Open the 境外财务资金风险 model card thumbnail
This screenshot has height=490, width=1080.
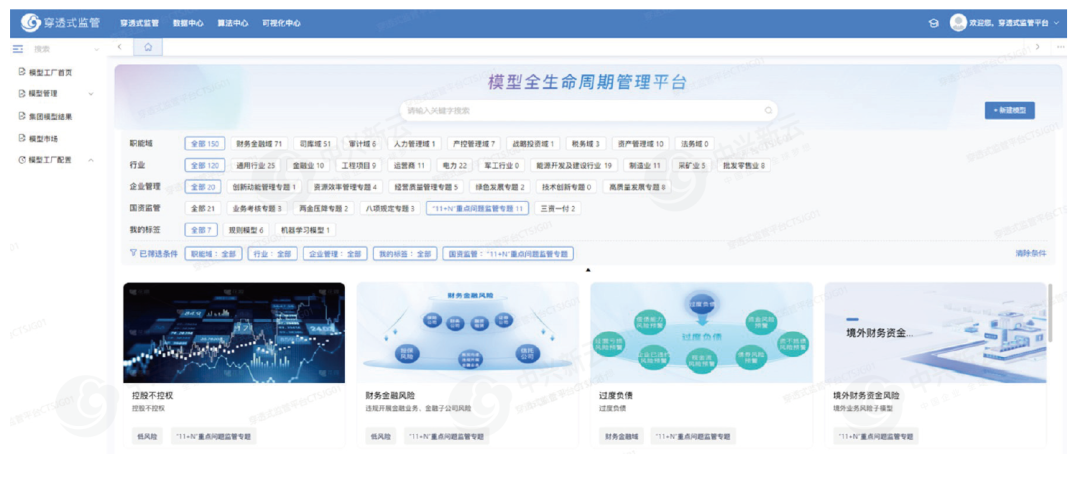pos(935,332)
